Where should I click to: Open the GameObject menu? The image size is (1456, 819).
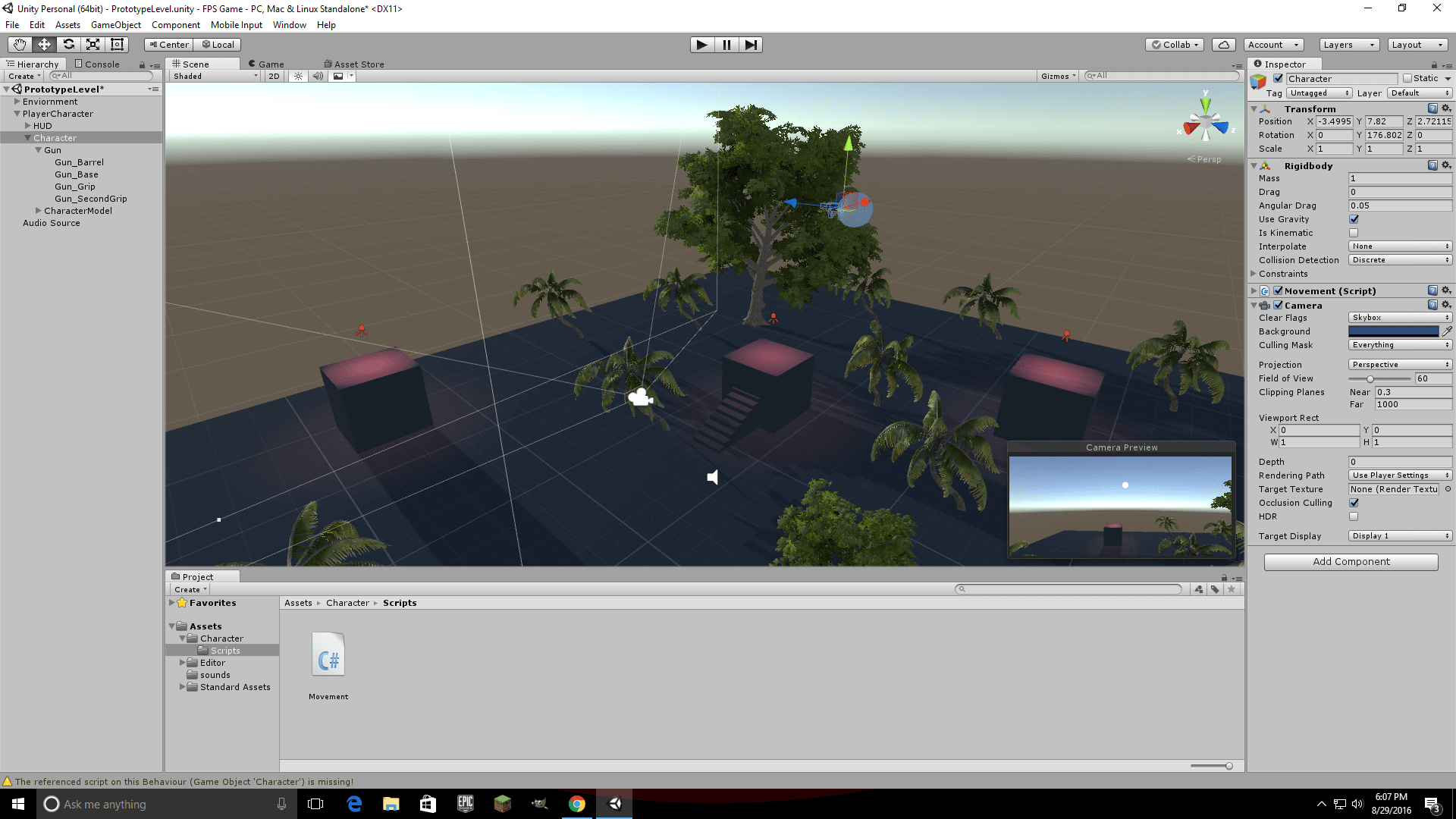(x=115, y=25)
